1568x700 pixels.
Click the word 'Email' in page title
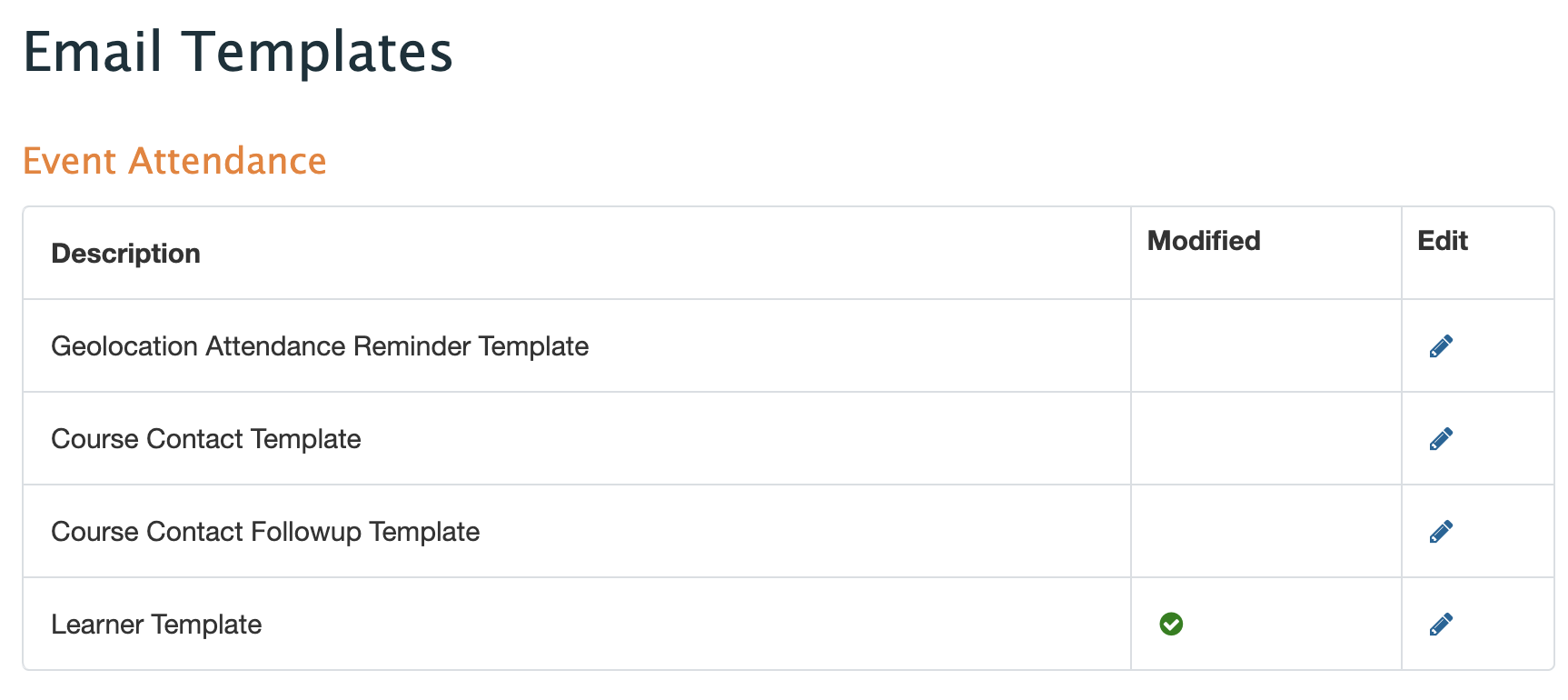point(93,52)
